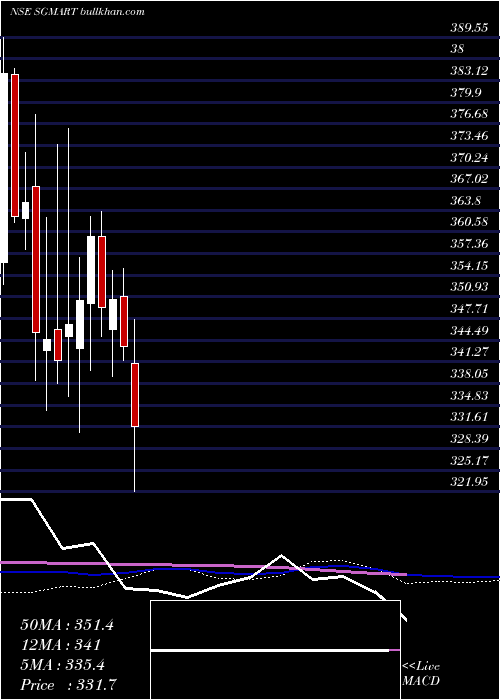Click the white candle body near 357 level
The width and height of the screenshot is (500, 700).
click(x=91, y=270)
